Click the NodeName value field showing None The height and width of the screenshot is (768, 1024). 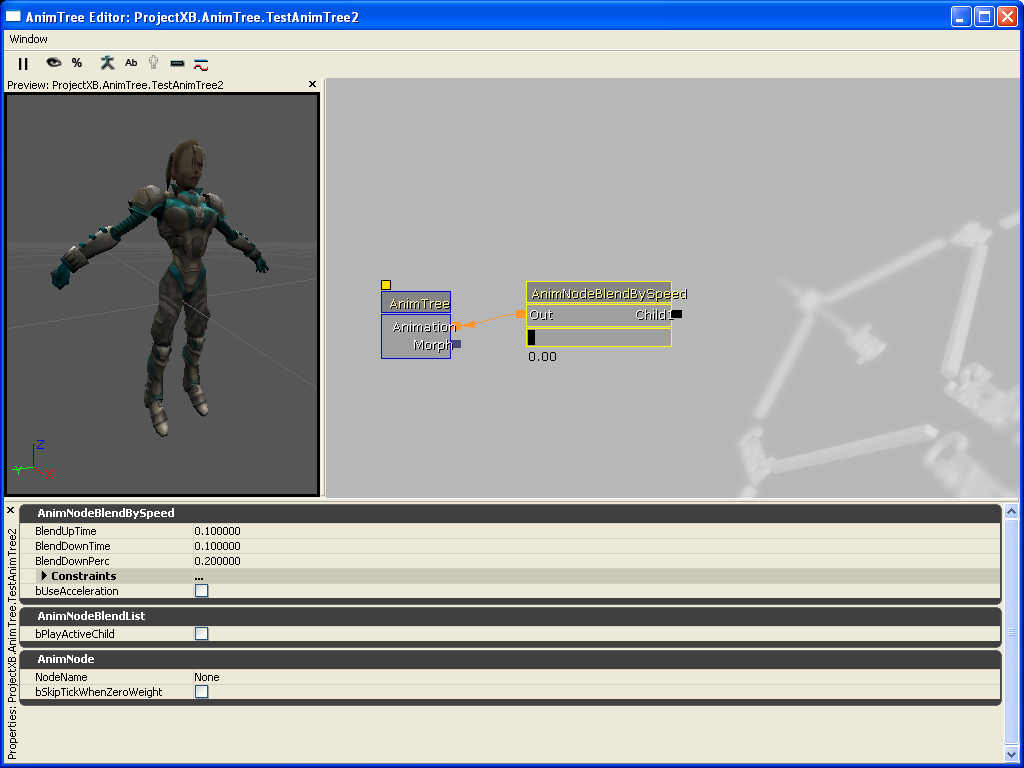pyautogui.click(x=205, y=677)
